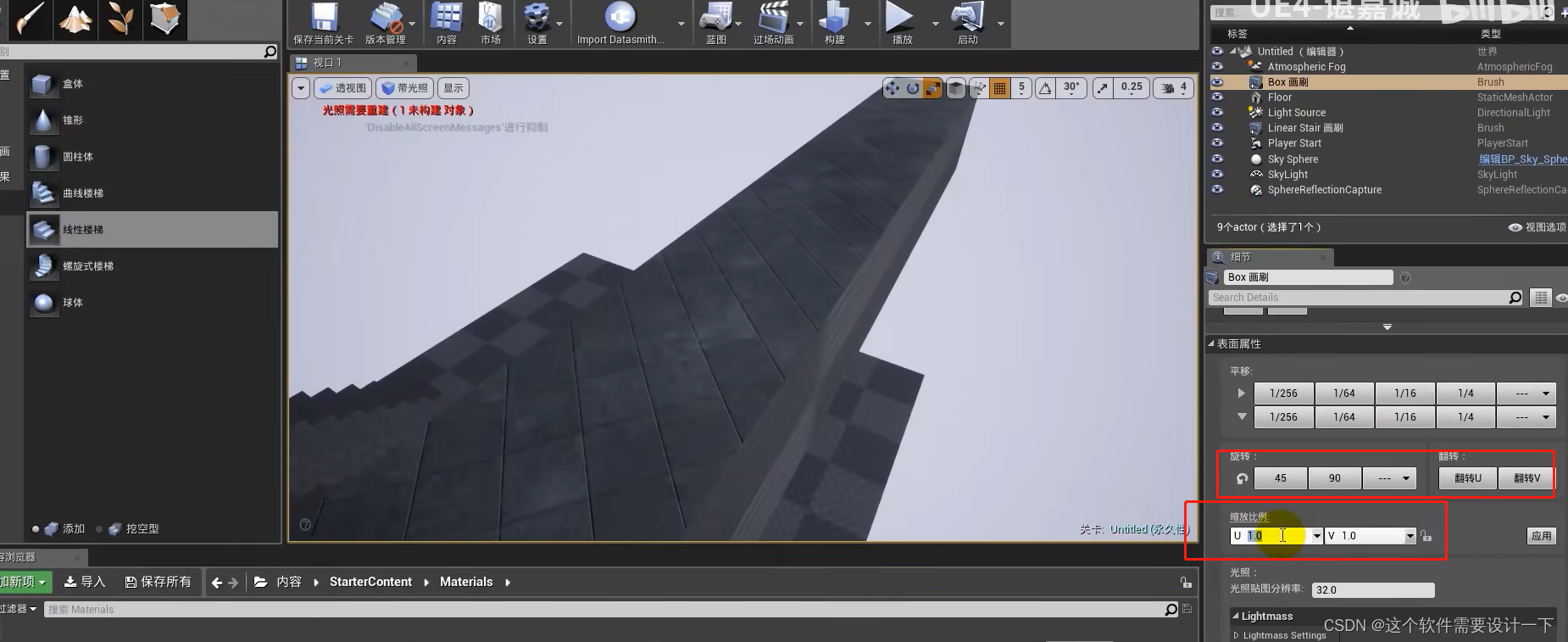Open the settings 设置 toolbar icon
This screenshot has height=642, width=1568.
(x=537, y=23)
